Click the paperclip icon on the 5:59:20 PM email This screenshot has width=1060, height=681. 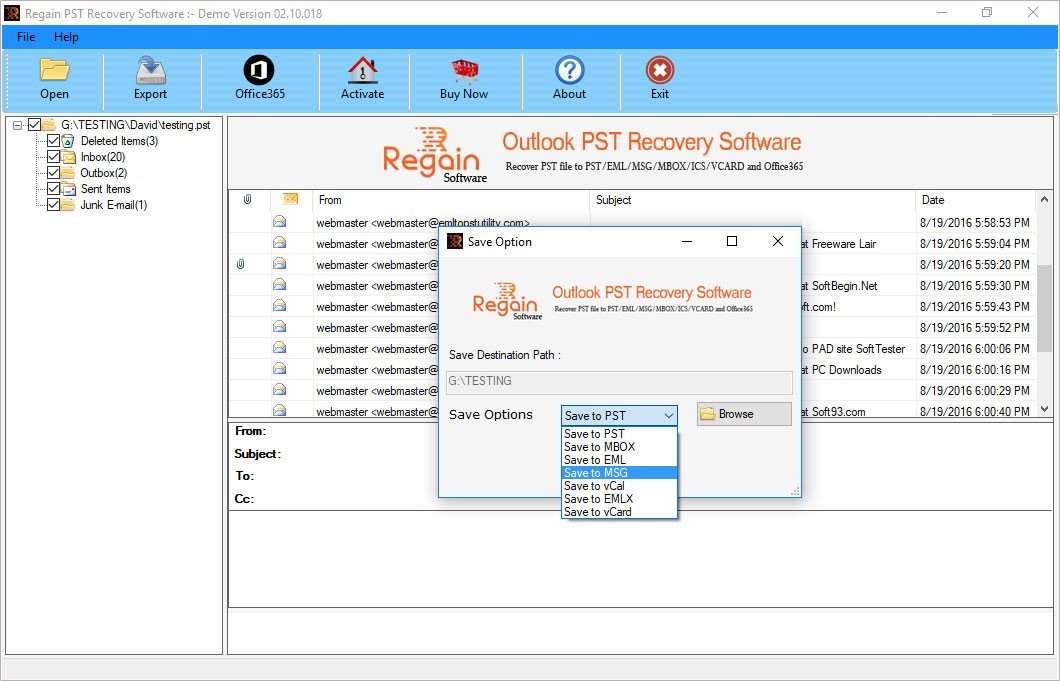tap(241, 264)
